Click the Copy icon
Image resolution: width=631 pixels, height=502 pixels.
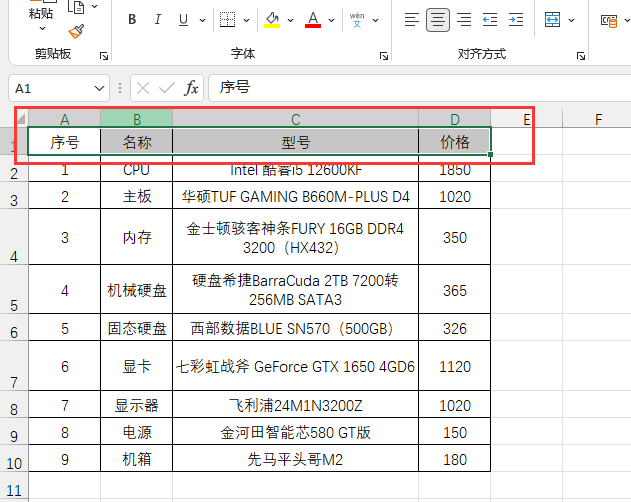76,6
